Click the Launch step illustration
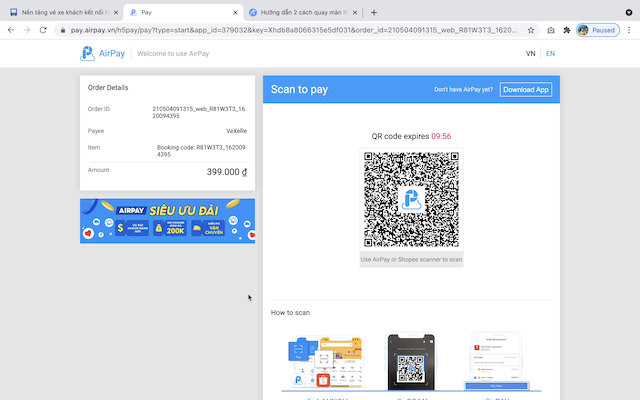640x400 pixels. pos(326,362)
